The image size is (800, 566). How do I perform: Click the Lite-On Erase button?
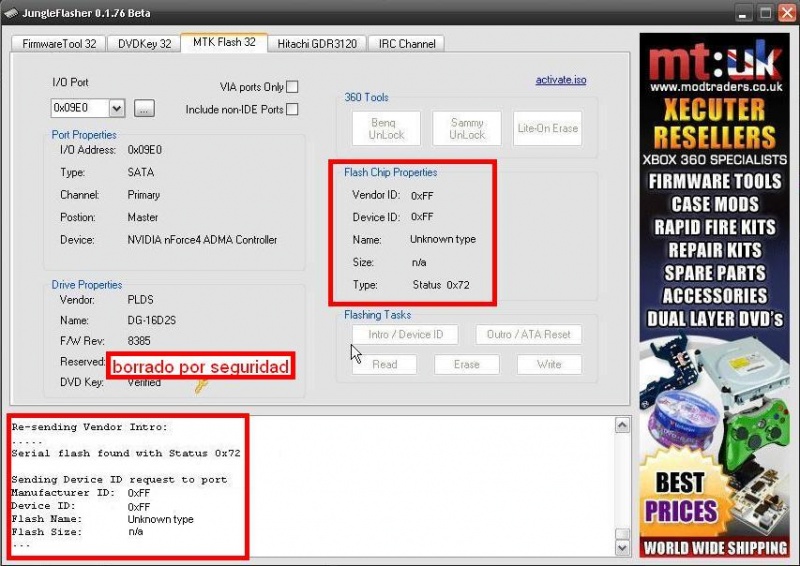coord(547,129)
